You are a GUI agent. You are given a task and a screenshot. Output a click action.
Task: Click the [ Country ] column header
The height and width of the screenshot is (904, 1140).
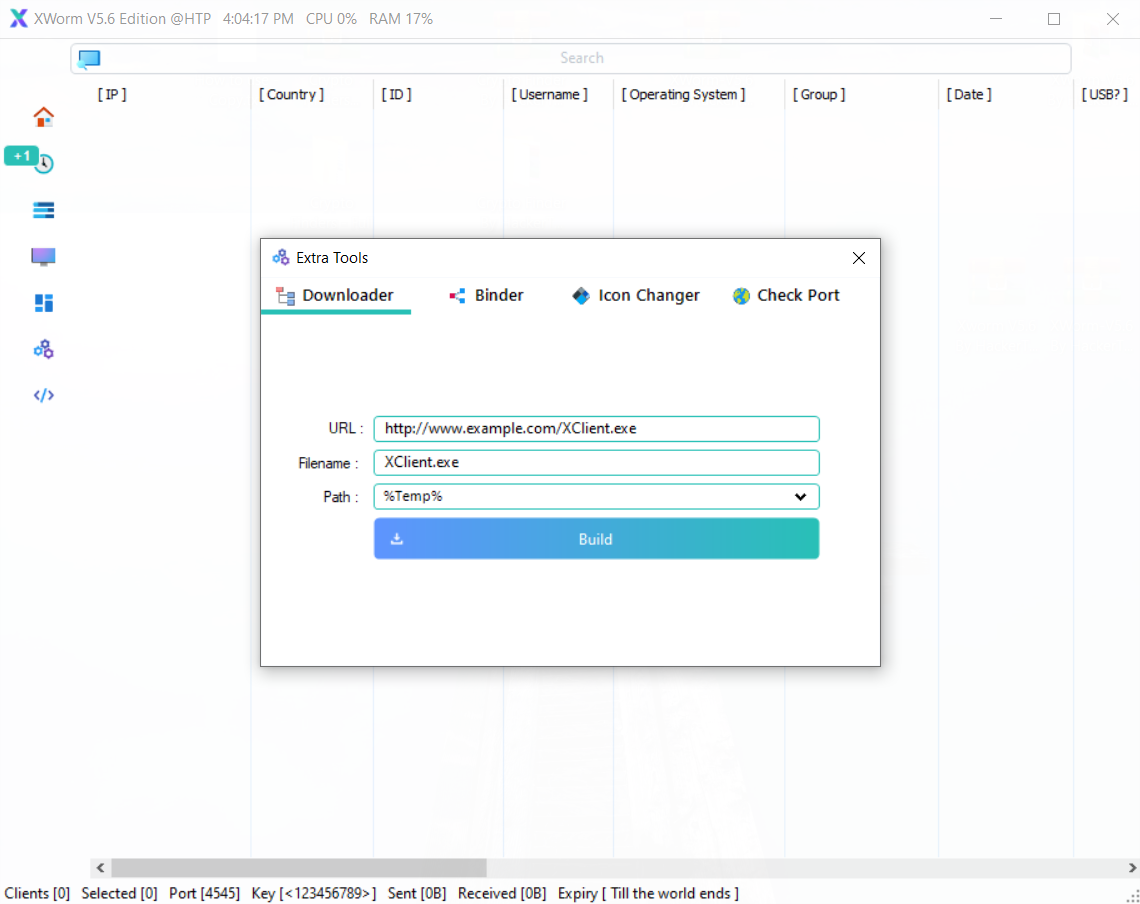click(292, 95)
